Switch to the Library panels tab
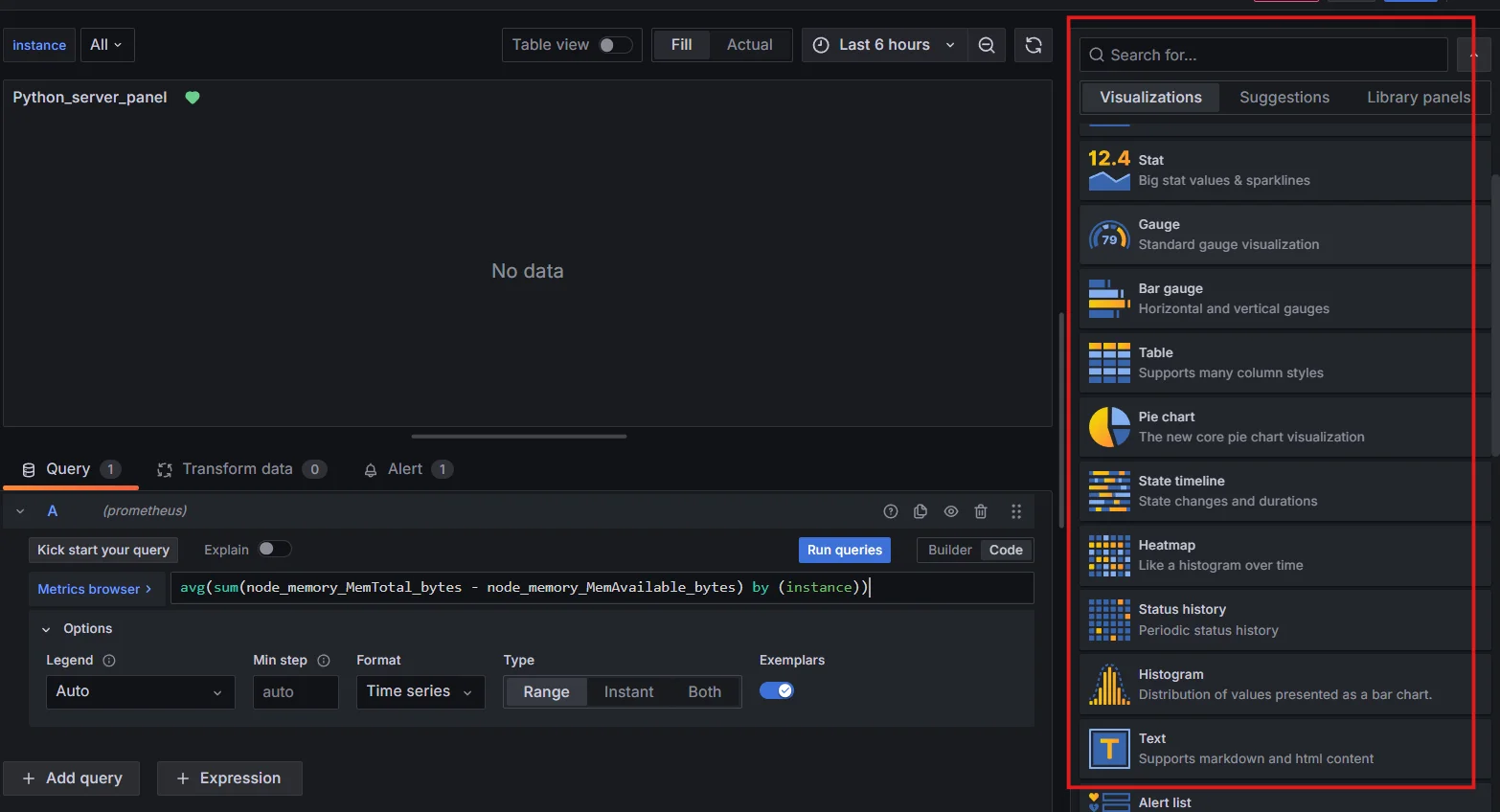This screenshot has height=812, width=1500. point(1418,98)
